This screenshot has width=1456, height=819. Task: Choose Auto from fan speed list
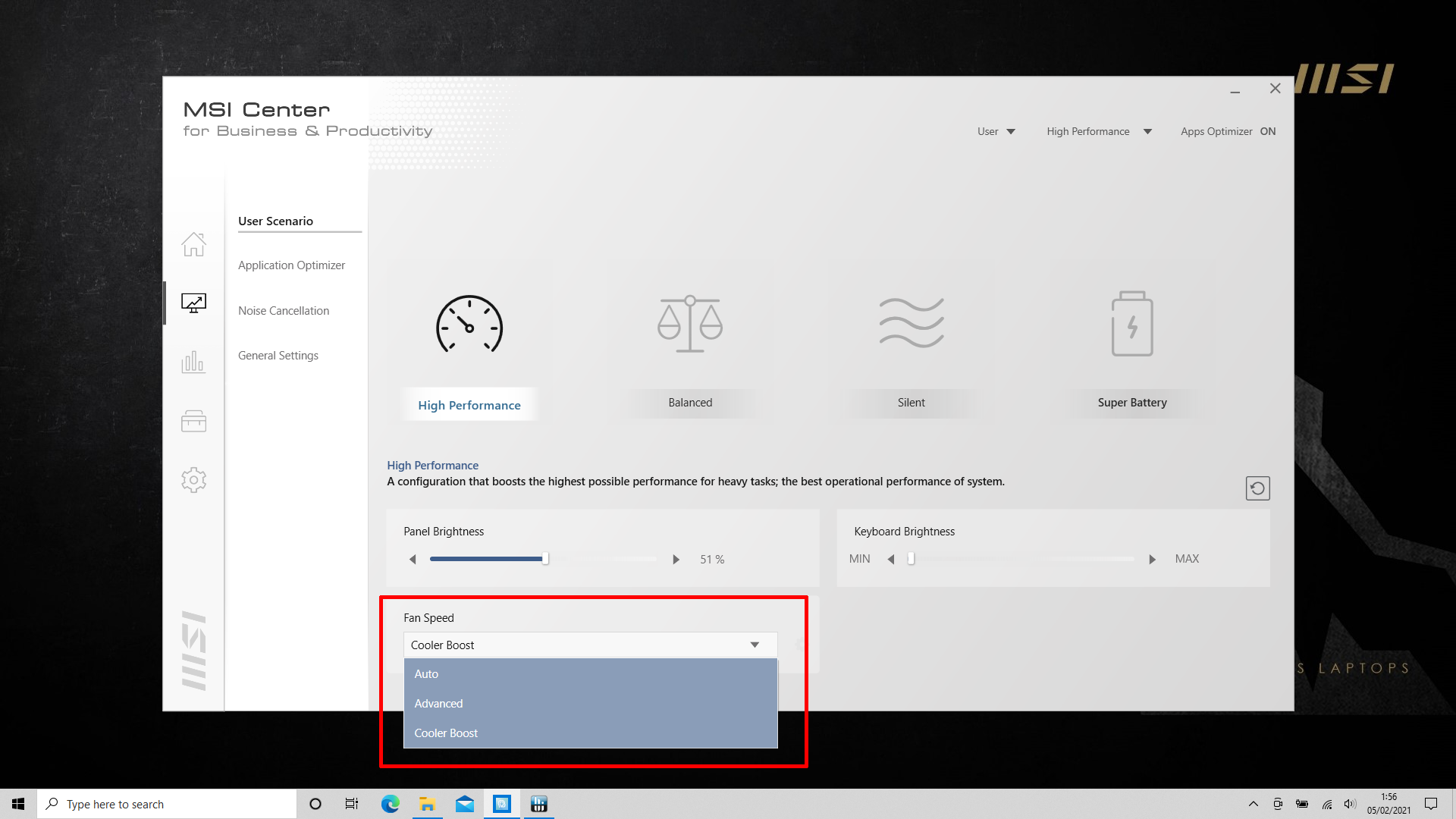tap(426, 674)
